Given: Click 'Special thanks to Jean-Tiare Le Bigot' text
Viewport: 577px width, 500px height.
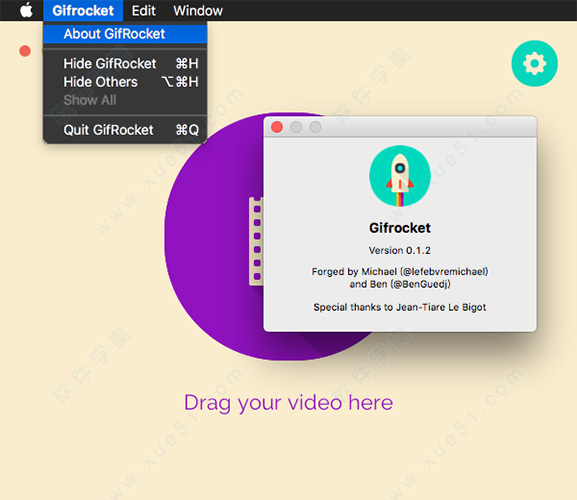Looking at the screenshot, I should 400,307.
